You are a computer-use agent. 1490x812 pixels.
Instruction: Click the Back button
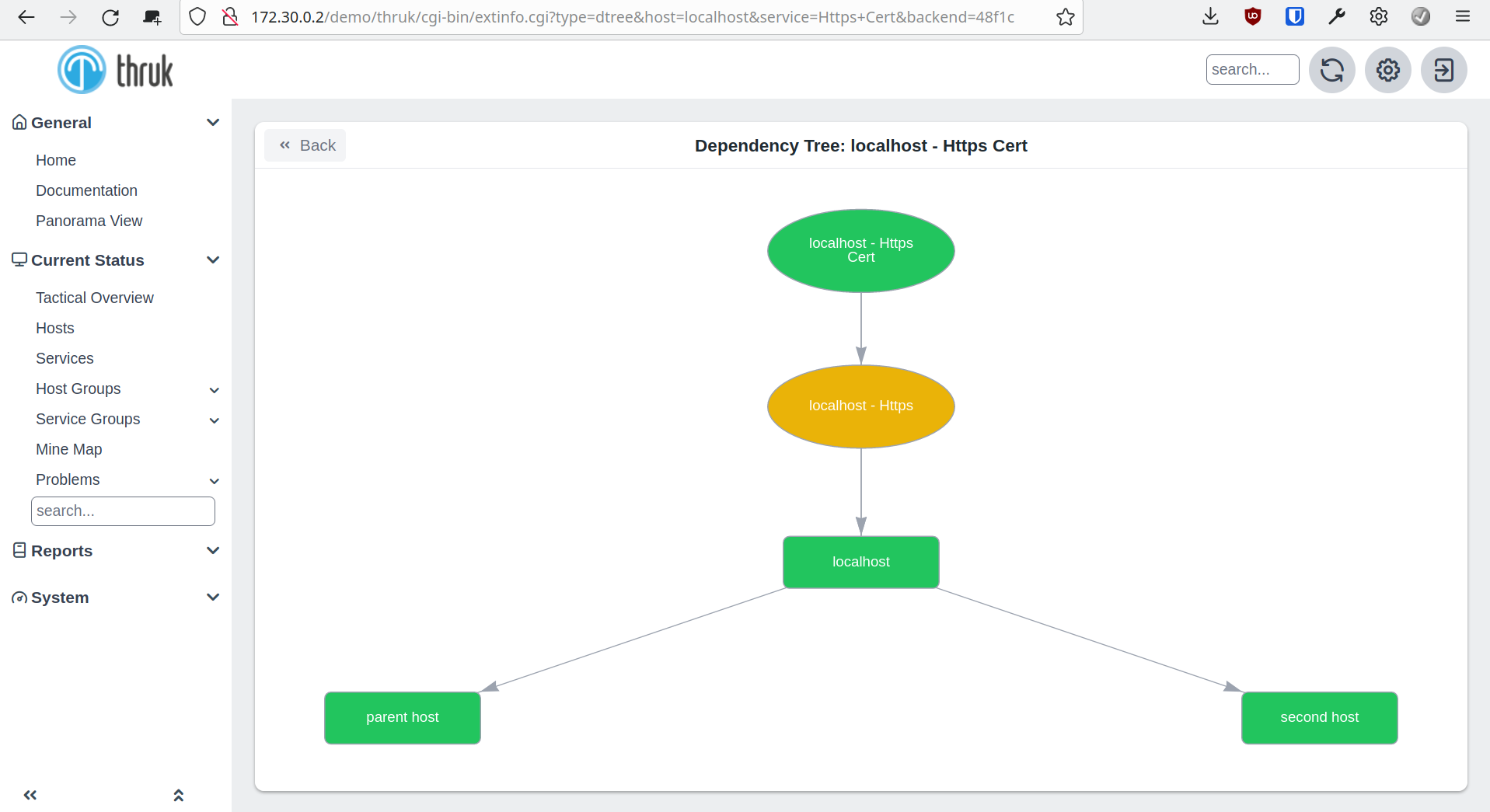click(305, 145)
